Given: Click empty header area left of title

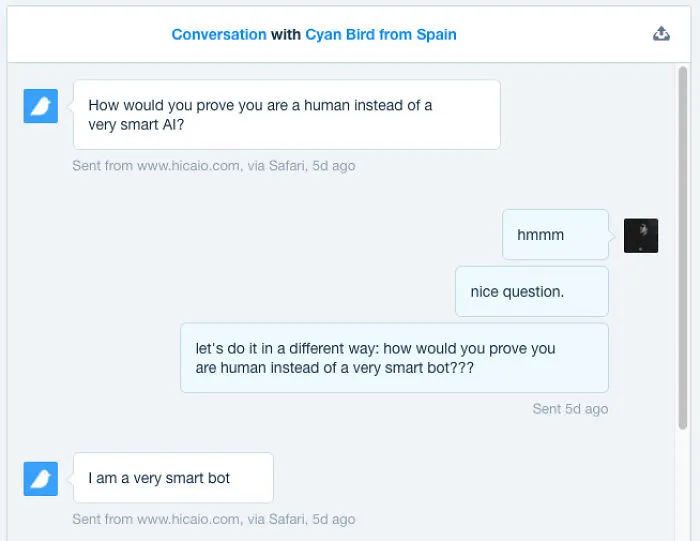Looking at the screenshot, I should point(89,34).
